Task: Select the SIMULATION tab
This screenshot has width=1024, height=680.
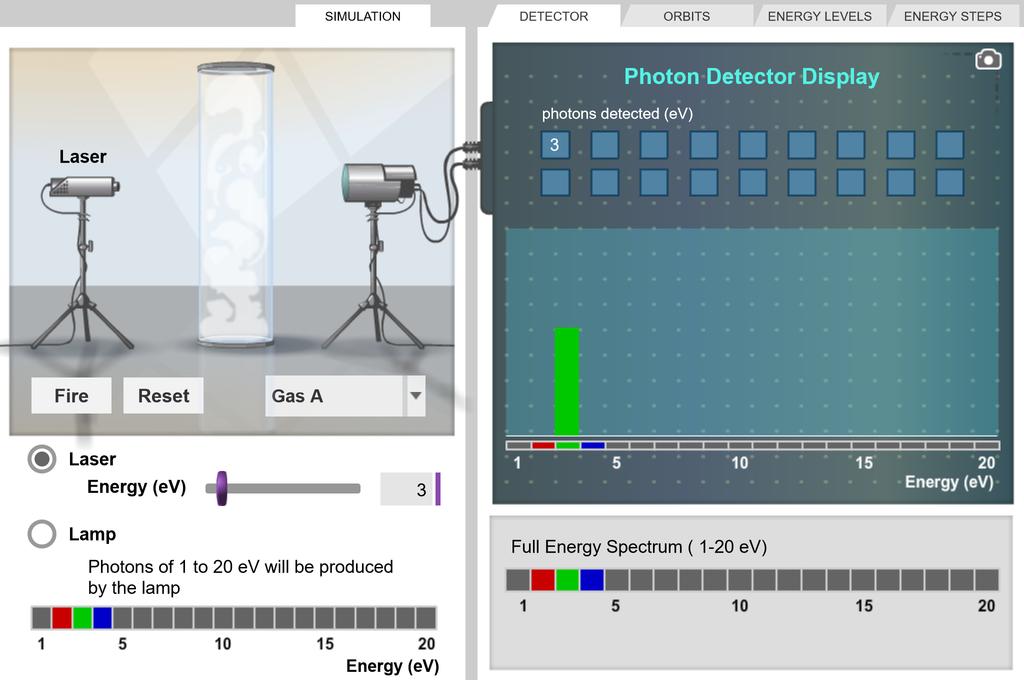Action: coord(363,16)
